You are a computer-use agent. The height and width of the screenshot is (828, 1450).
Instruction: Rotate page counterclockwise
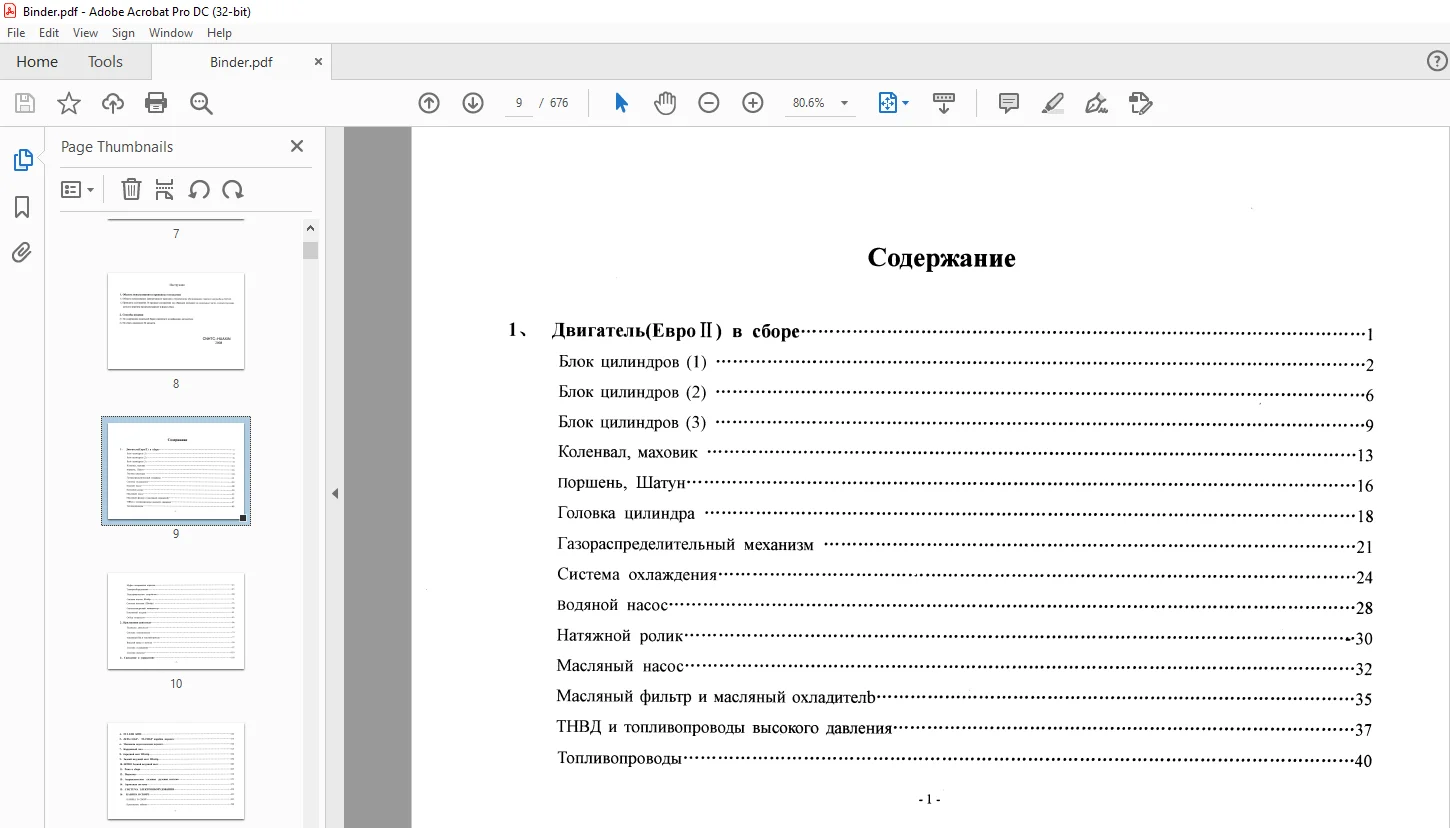click(x=199, y=189)
